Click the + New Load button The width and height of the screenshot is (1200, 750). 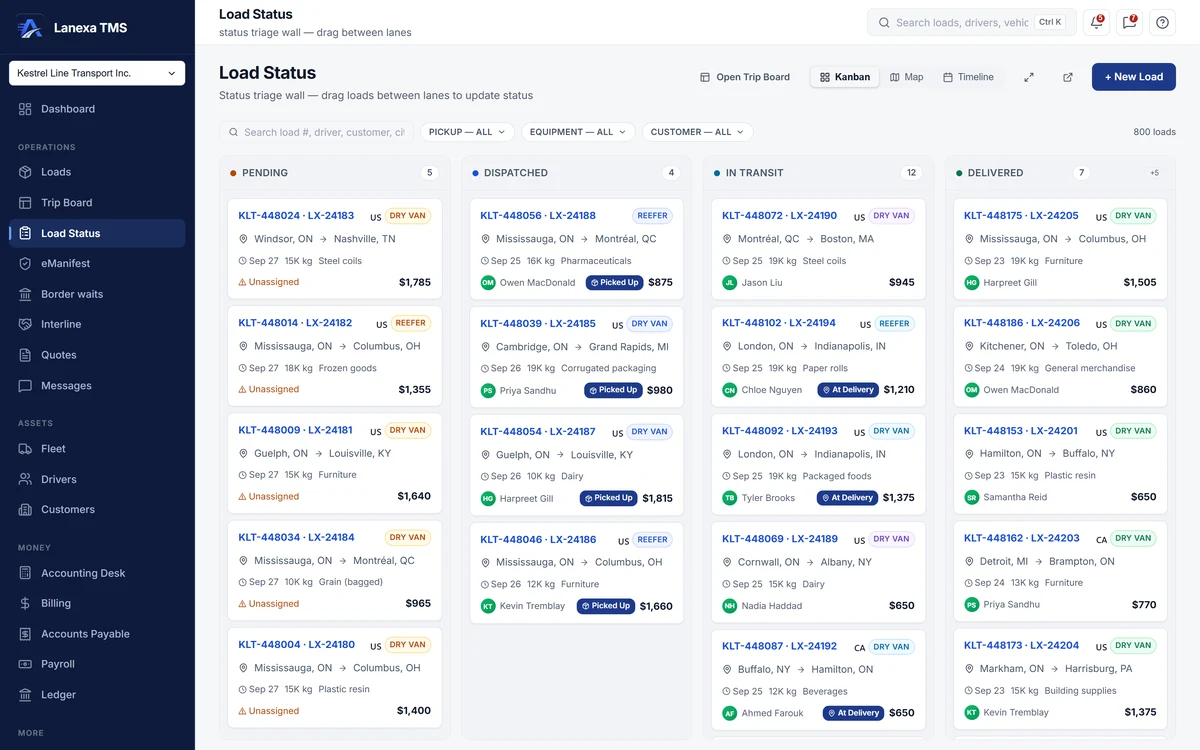tap(1134, 77)
